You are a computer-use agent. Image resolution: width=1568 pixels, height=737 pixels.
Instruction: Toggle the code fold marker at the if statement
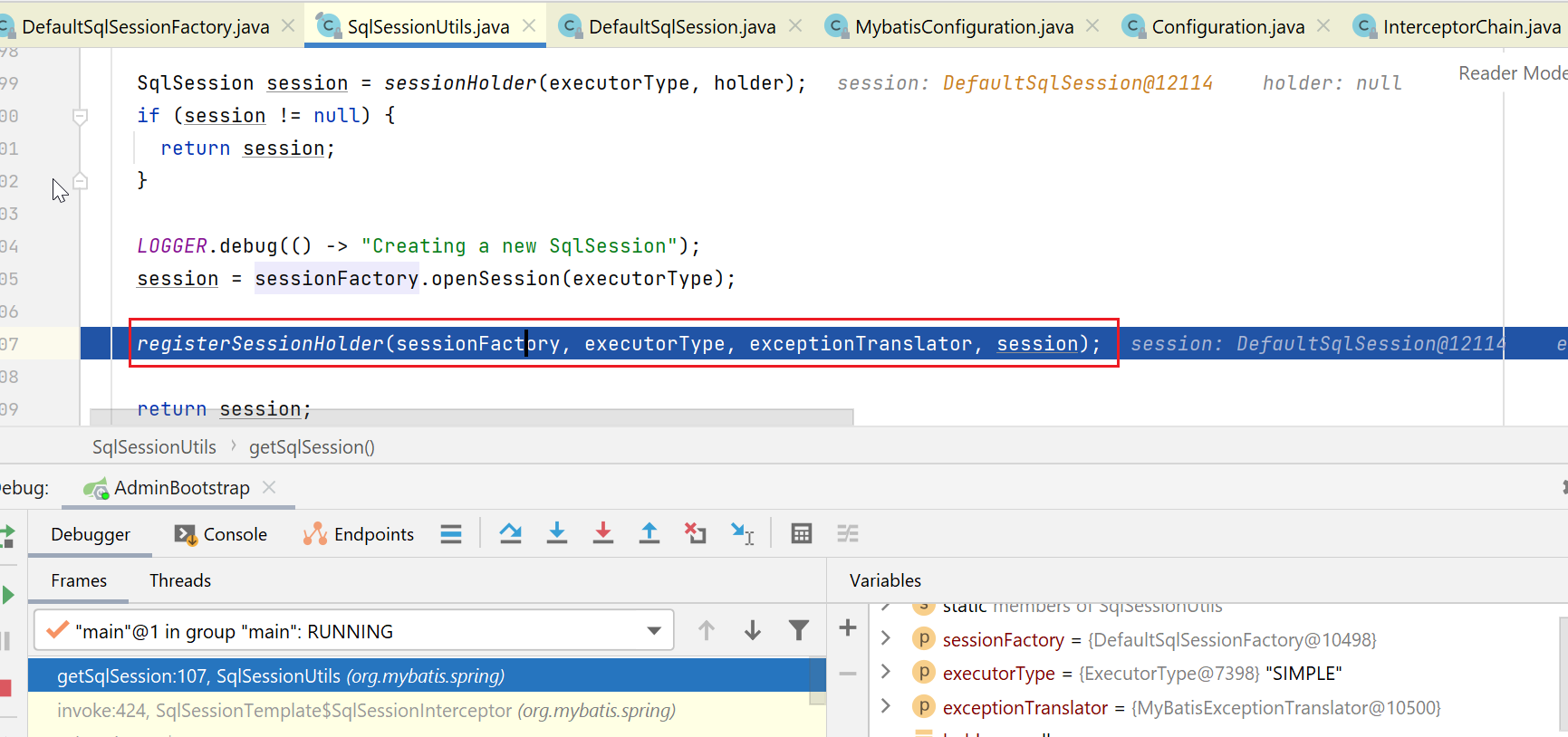[x=80, y=116]
